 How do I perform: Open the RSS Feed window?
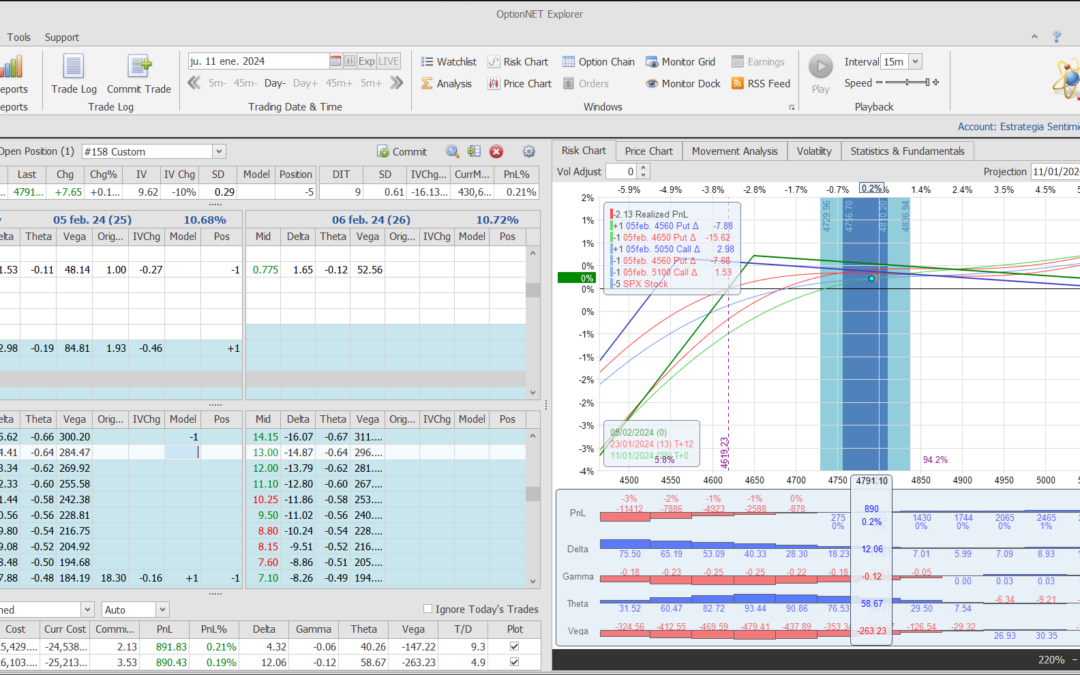click(x=761, y=84)
